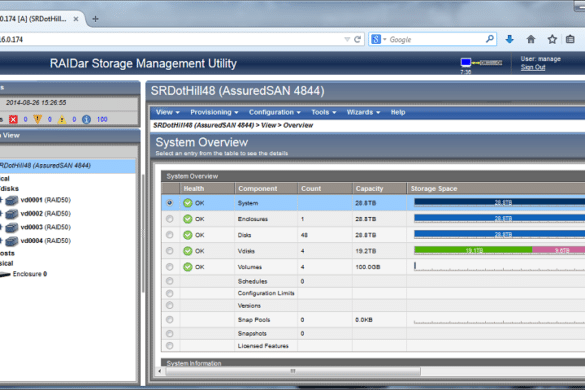Select the Snap Pools radio button
The width and height of the screenshot is (585, 390).
(x=170, y=320)
